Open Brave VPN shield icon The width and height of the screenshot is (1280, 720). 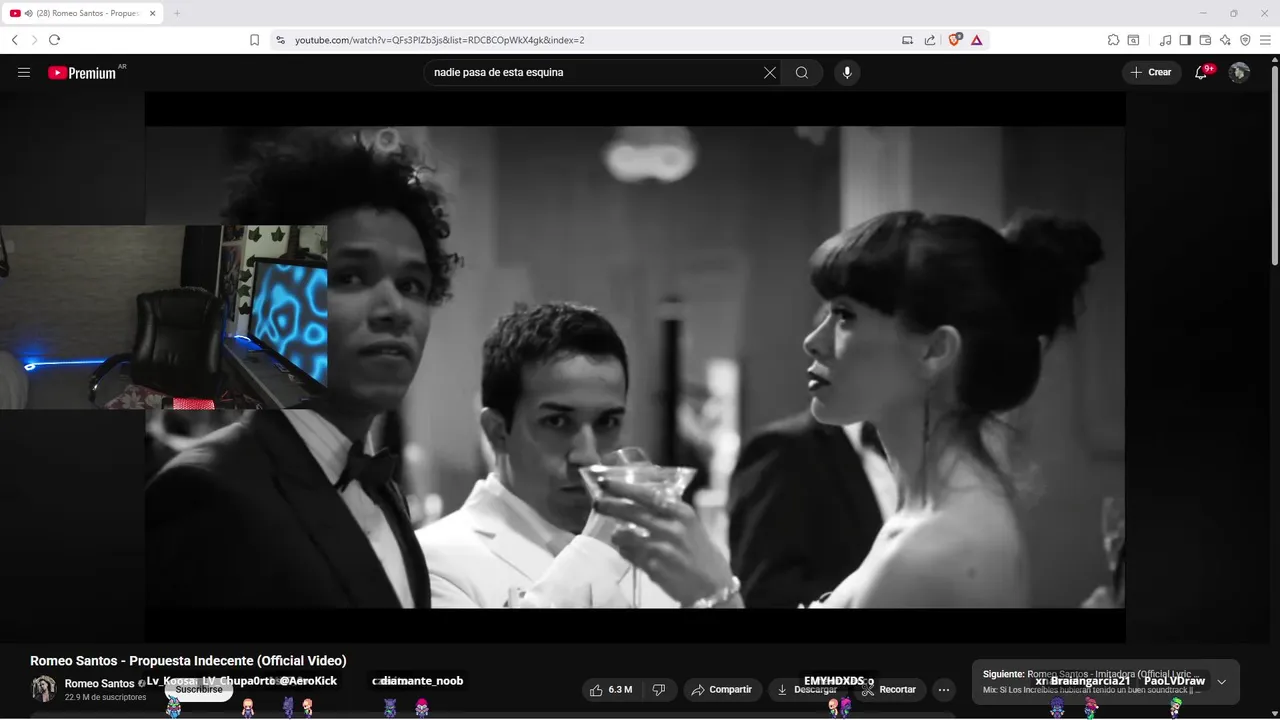(x=1245, y=40)
